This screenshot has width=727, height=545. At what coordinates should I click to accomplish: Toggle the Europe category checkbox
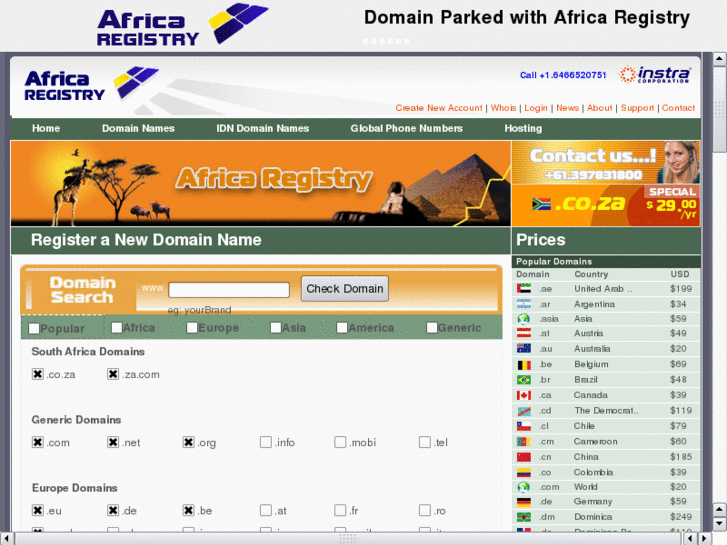click(192, 327)
